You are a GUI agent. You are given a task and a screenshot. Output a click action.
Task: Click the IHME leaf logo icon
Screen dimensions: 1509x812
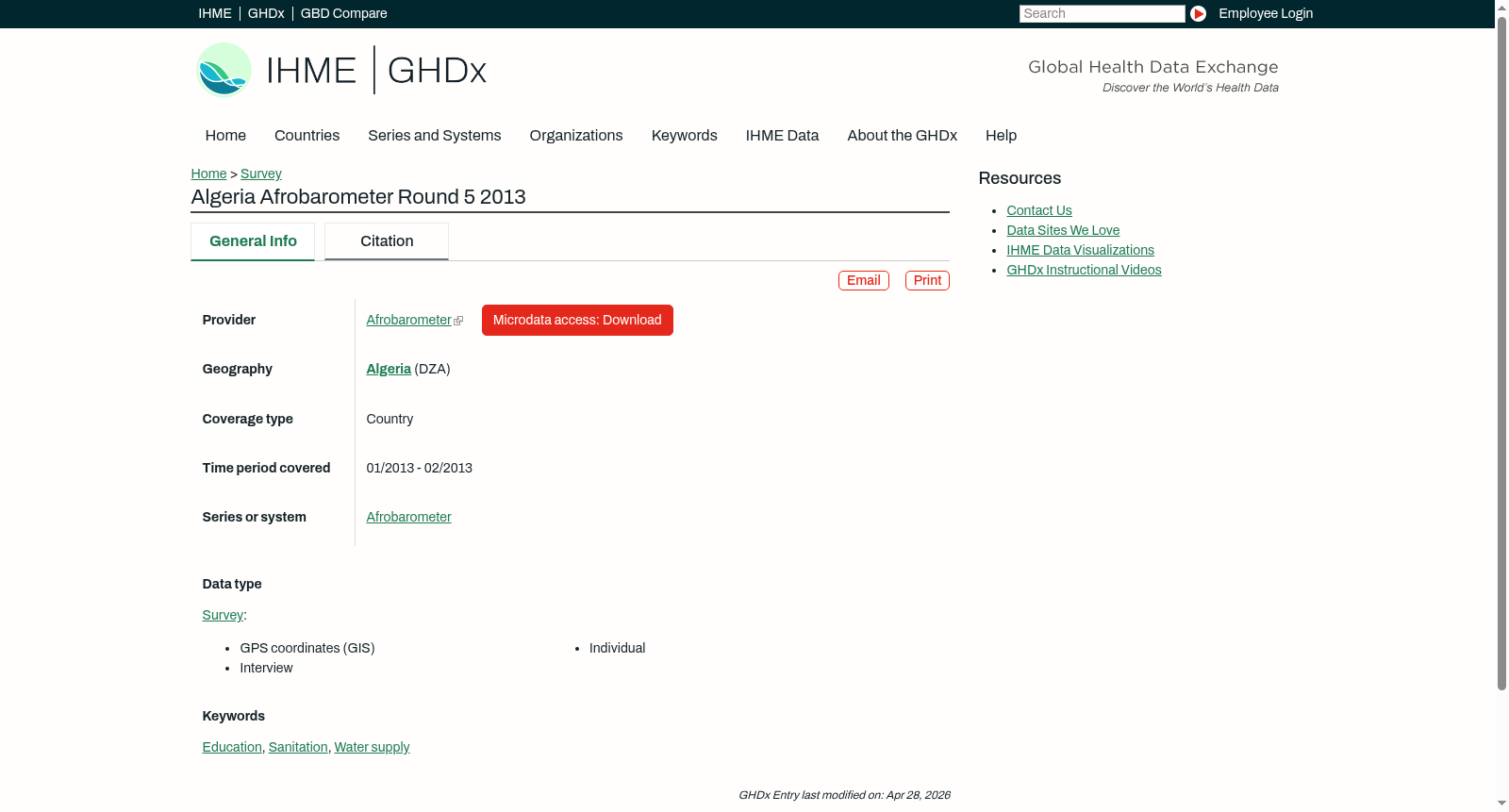click(224, 70)
